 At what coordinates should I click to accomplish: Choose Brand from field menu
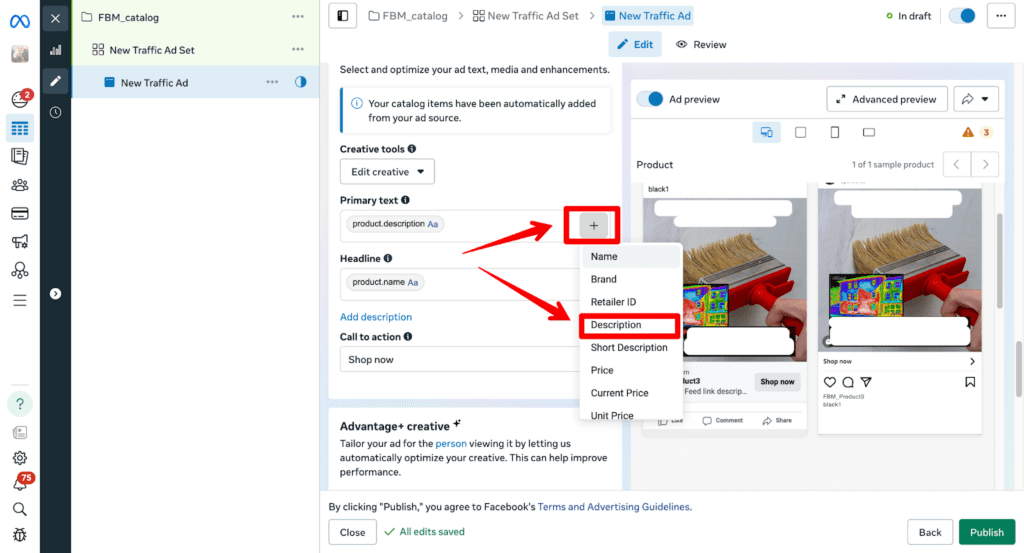click(x=630, y=279)
